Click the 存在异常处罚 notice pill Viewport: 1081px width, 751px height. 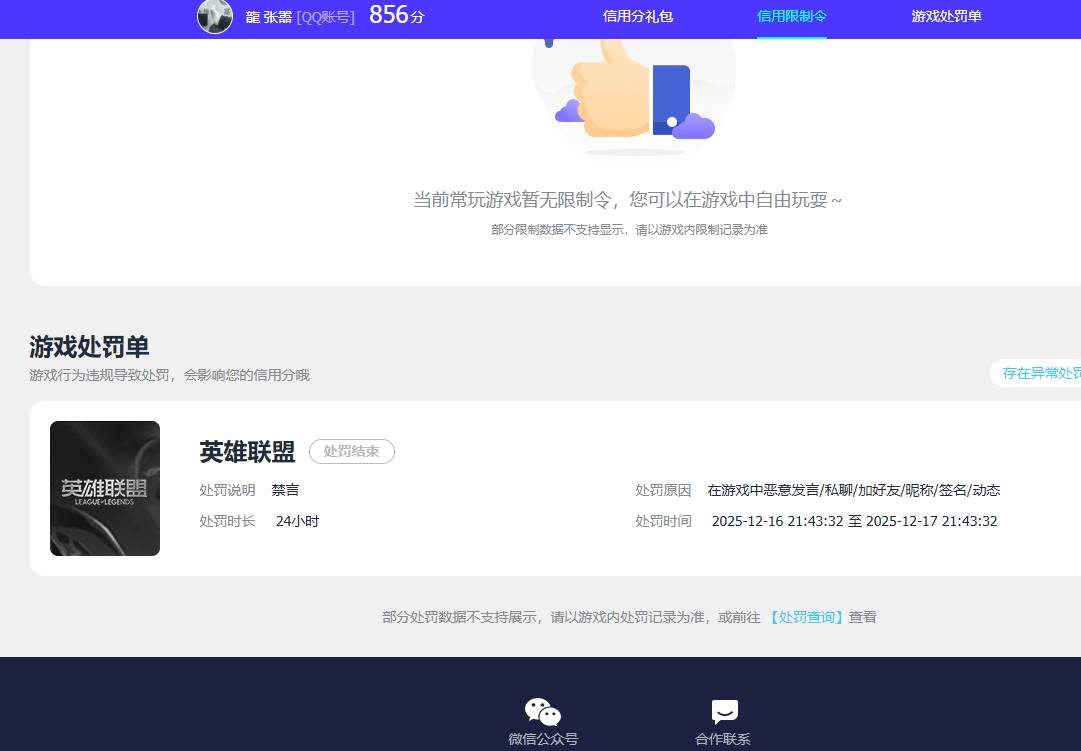tap(1040, 372)
